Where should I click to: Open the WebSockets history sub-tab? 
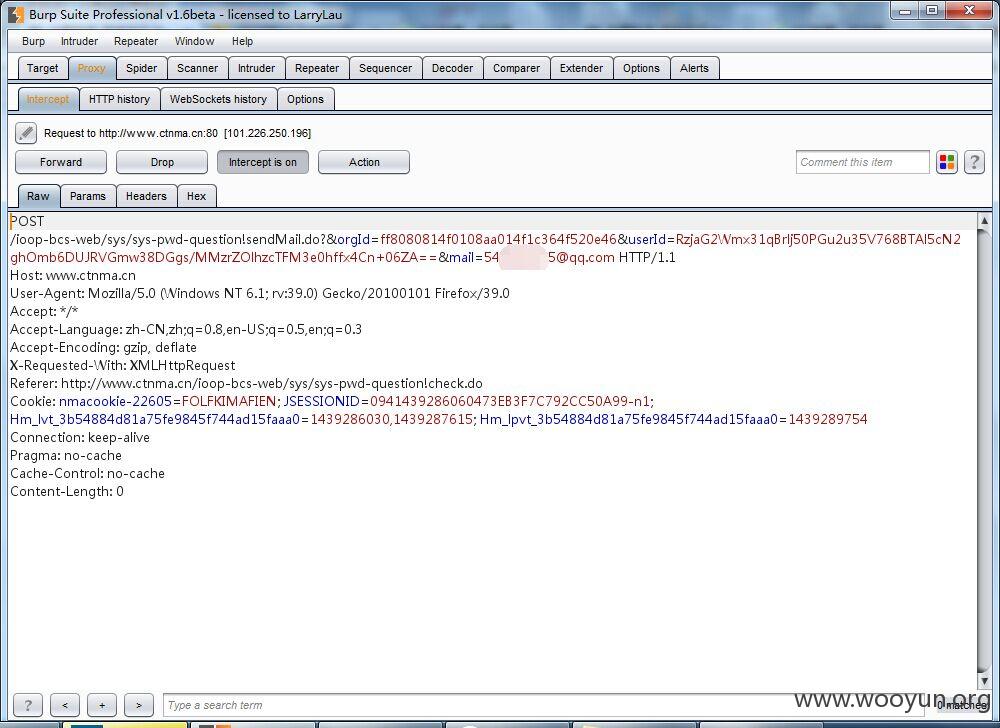click(x=218, y=99)
